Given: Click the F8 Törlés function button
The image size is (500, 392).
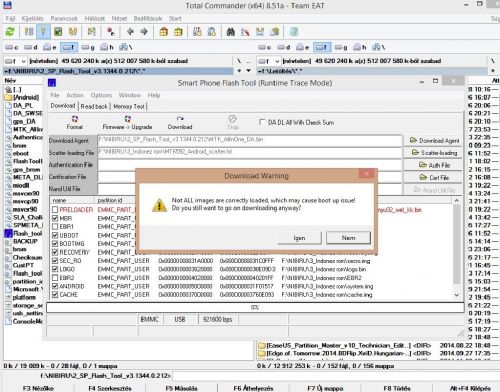Looking at the screenshot, I should [x=397, y=388].
